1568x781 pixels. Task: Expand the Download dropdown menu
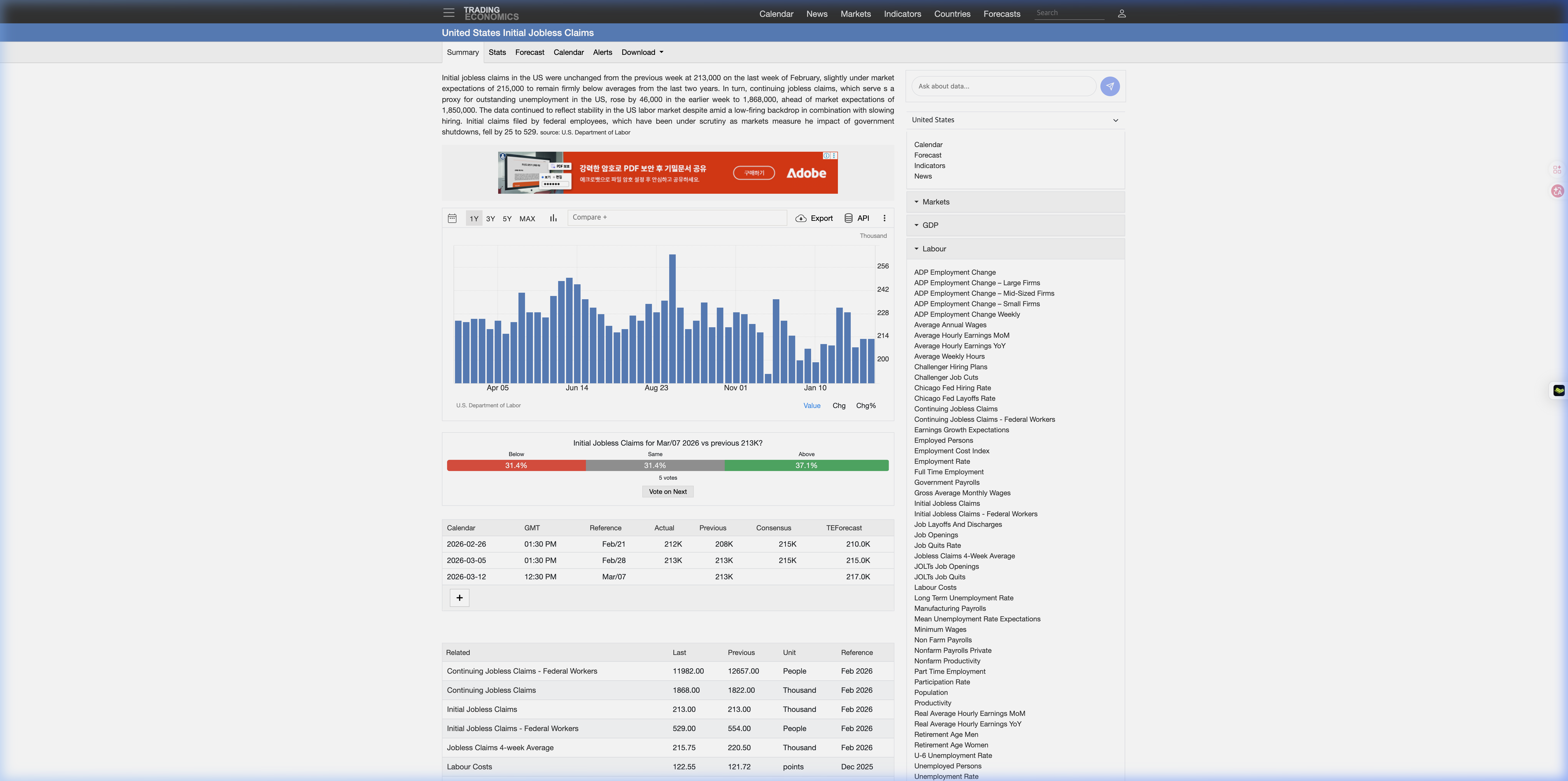pyautogui.click(x=642, y=52)
